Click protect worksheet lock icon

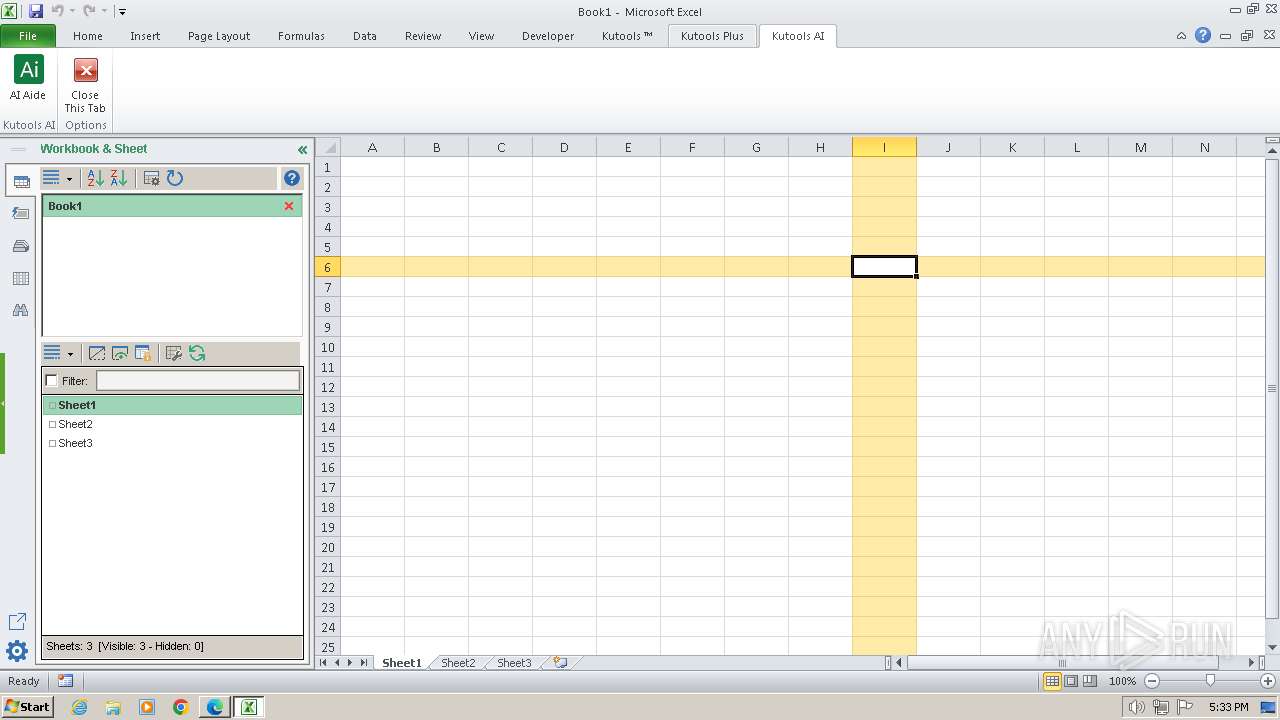point(143,353)
